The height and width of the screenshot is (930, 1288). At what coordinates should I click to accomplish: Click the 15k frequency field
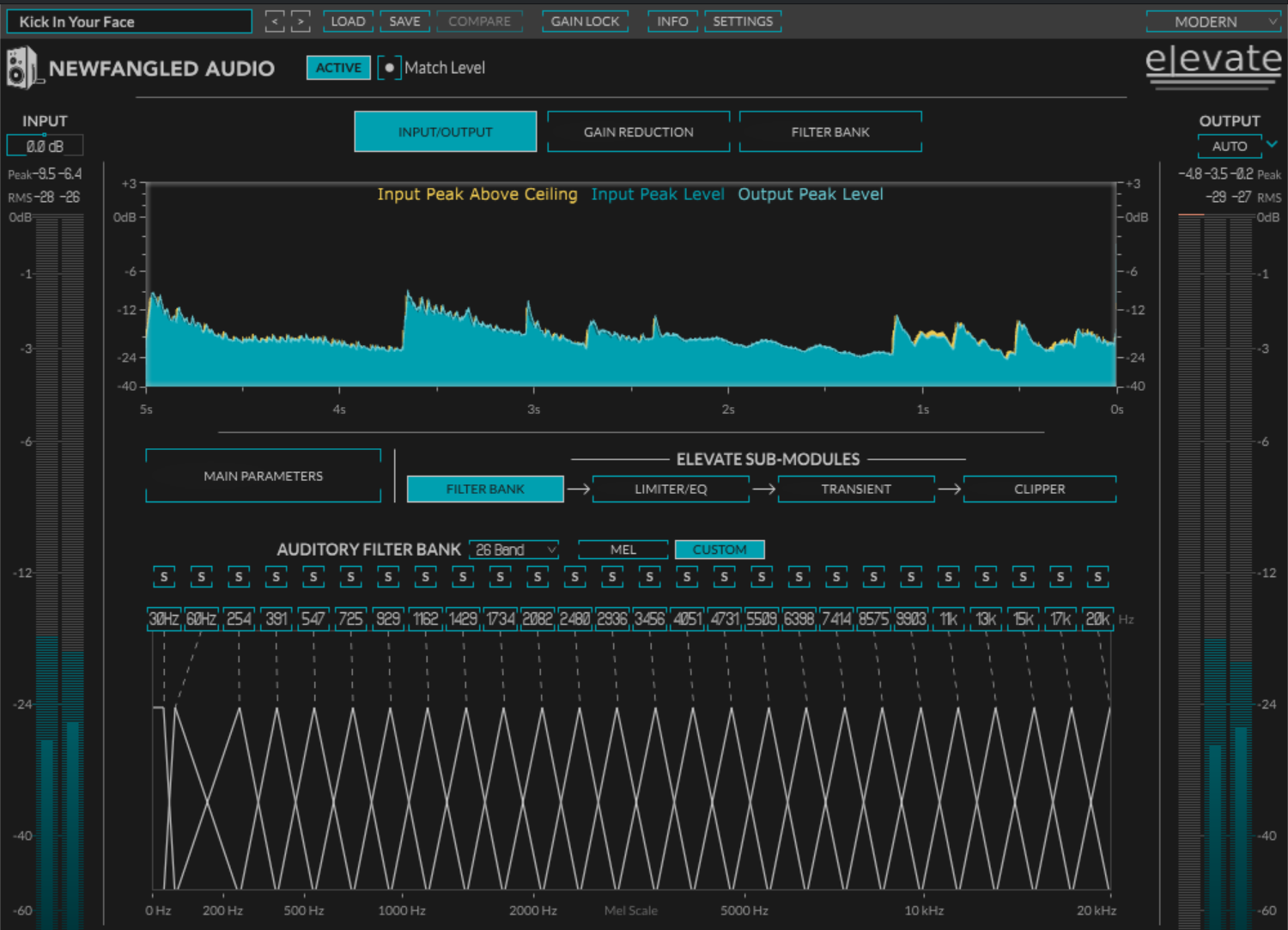pyautogui.click(x=1023, y=619)
